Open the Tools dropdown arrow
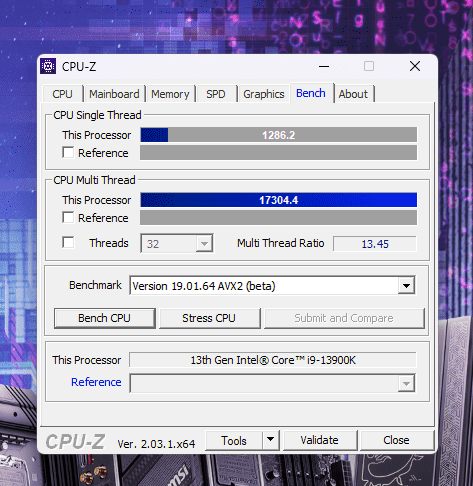 271,440
